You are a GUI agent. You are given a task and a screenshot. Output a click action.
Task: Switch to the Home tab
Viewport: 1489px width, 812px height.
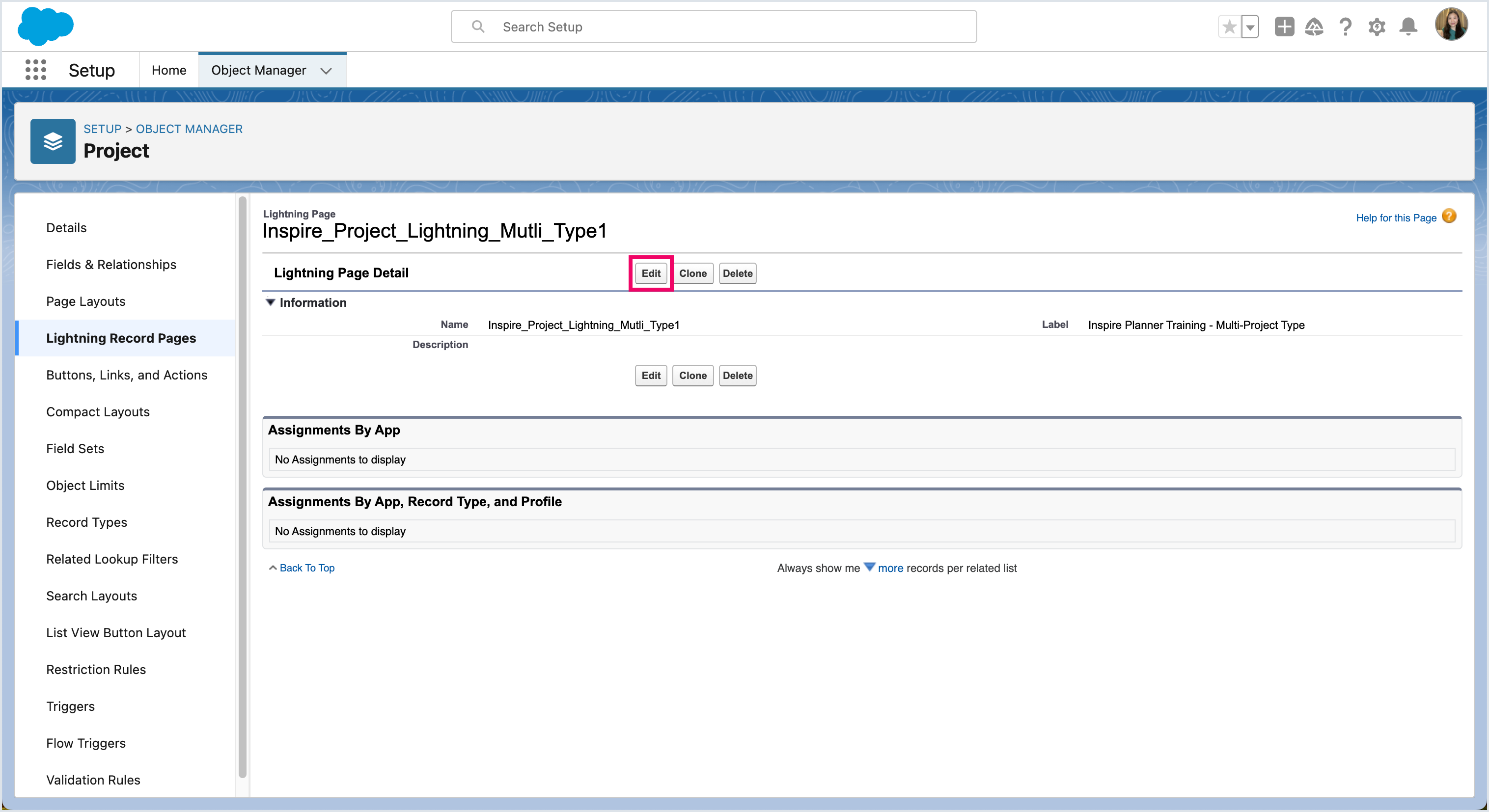click(x=169, y=70)
